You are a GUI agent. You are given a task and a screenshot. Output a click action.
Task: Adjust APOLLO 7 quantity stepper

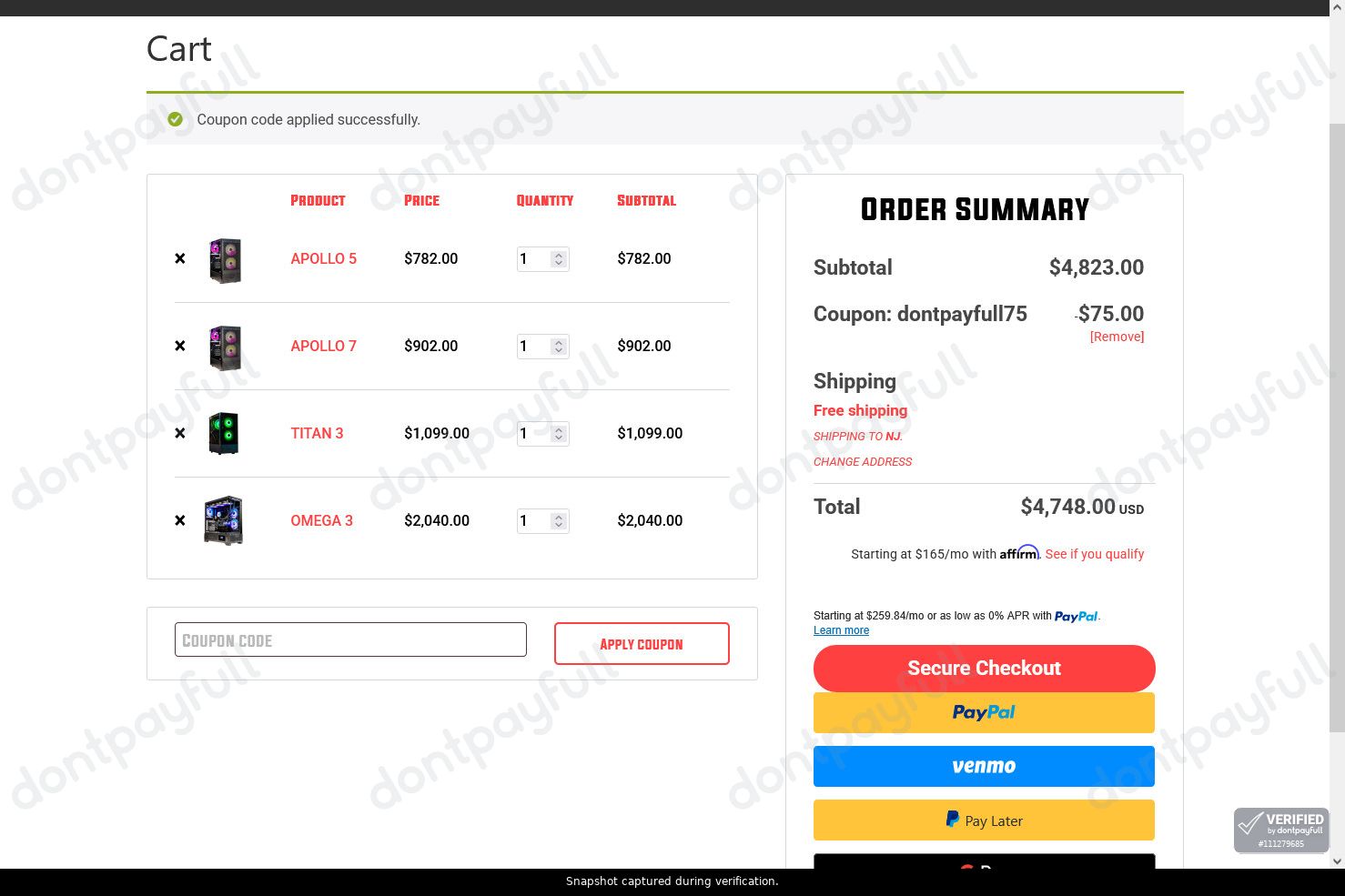click(559, 347)
